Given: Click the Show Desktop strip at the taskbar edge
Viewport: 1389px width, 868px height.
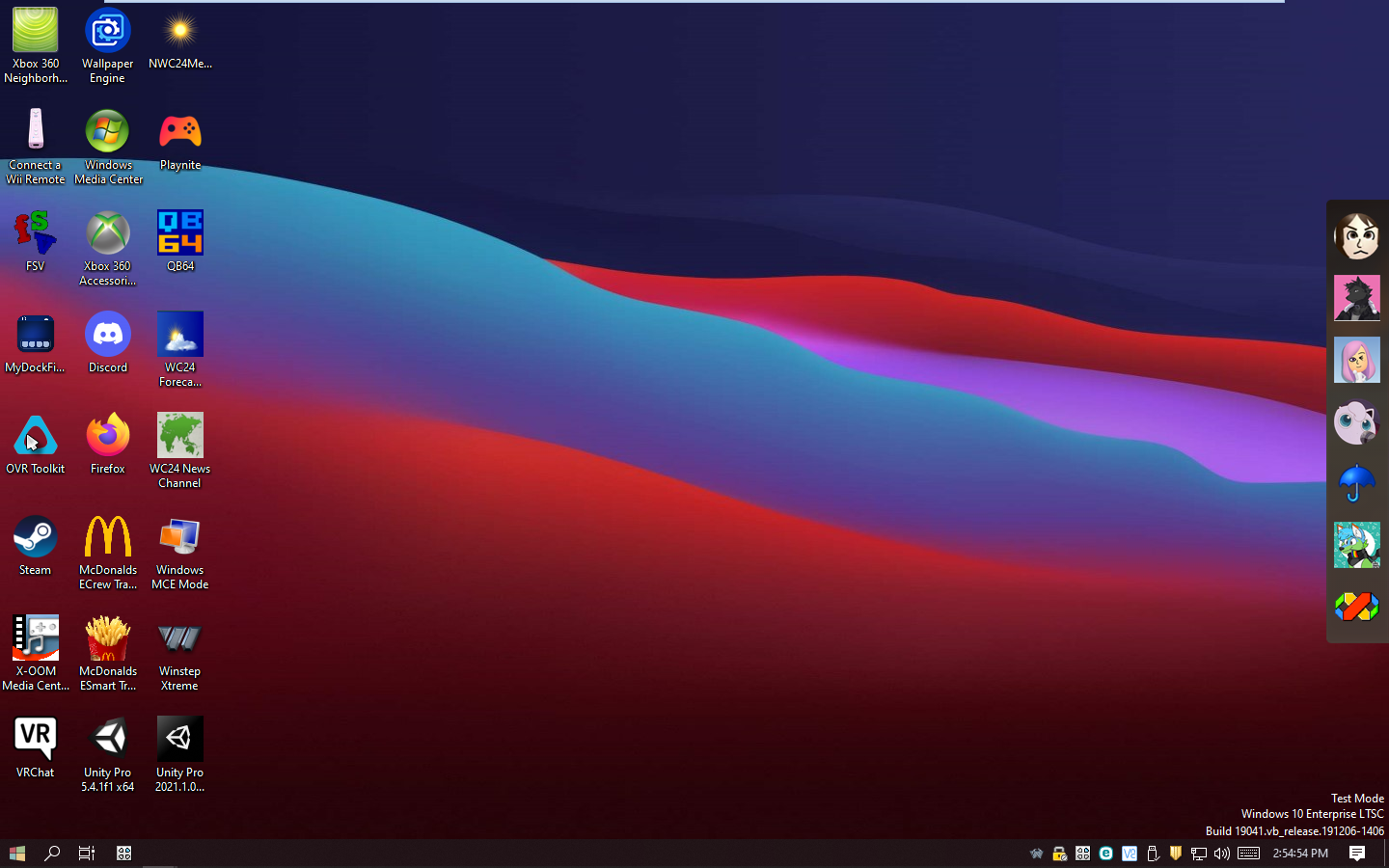Looking at the screenshot, I should coord(1386,854).
